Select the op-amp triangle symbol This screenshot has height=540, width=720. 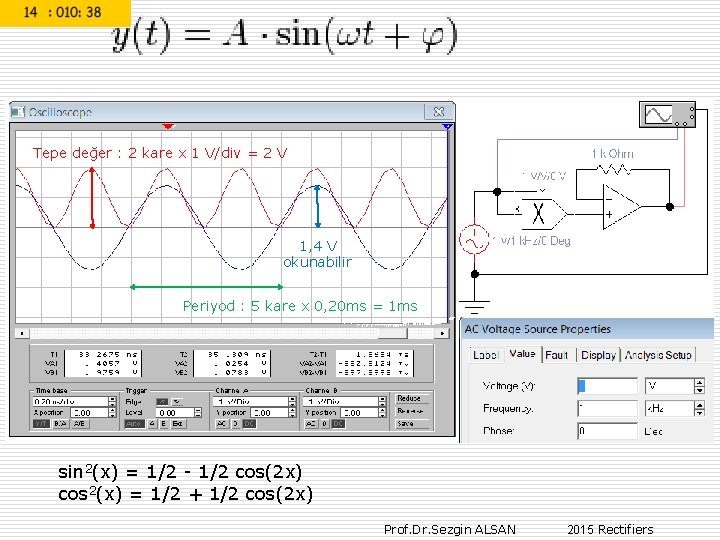tap(622, 207)
